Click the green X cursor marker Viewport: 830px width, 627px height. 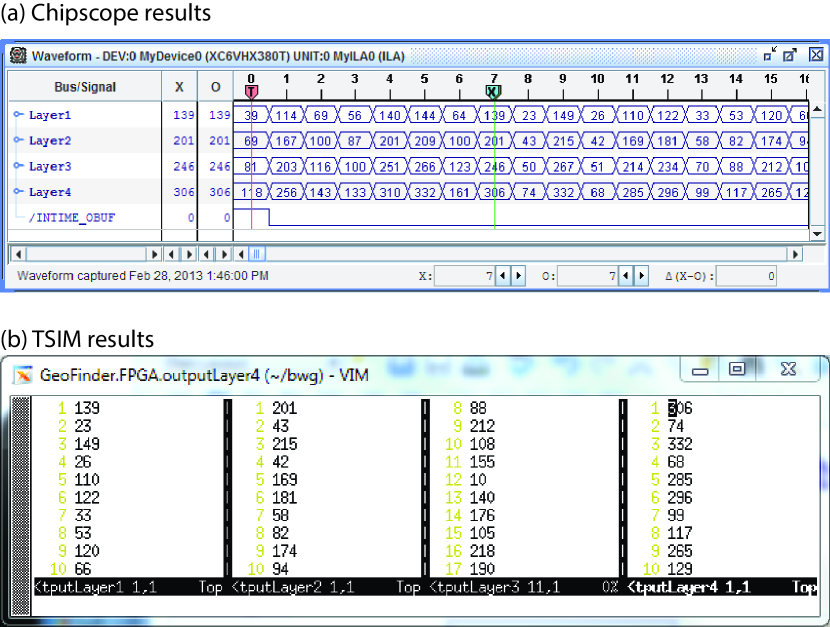pos(493,91)
